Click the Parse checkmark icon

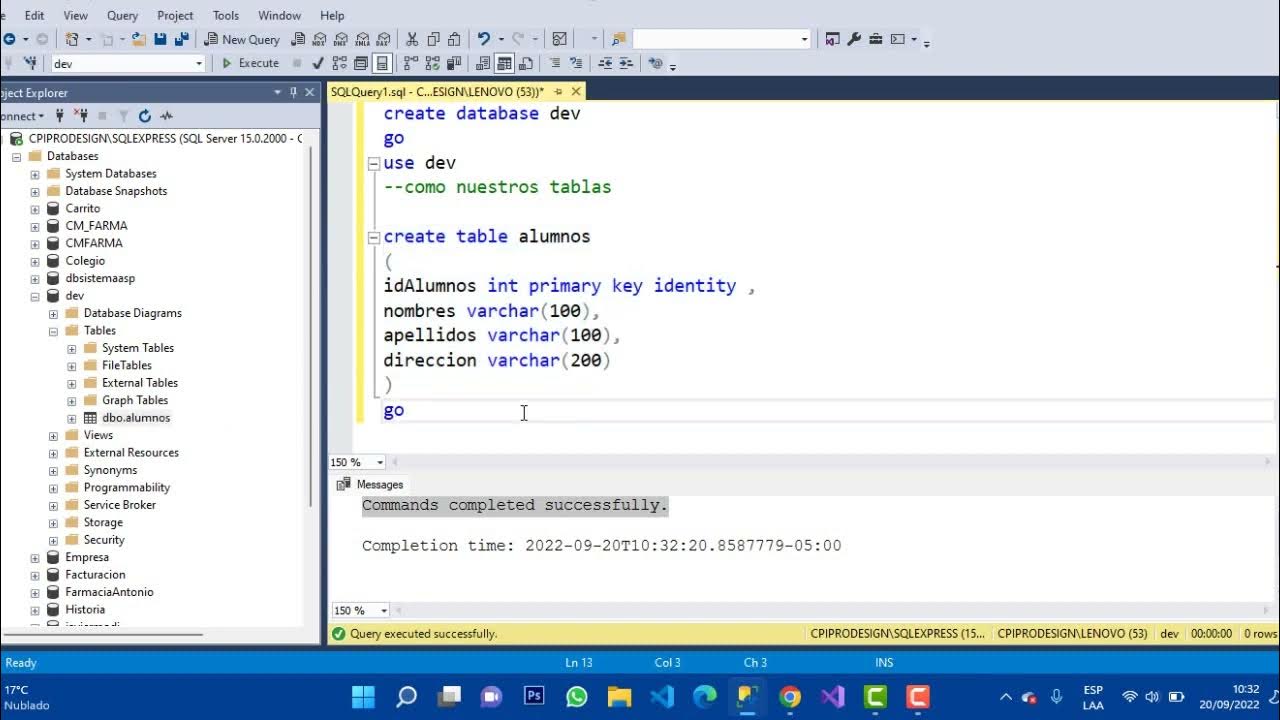coord(318,63)
